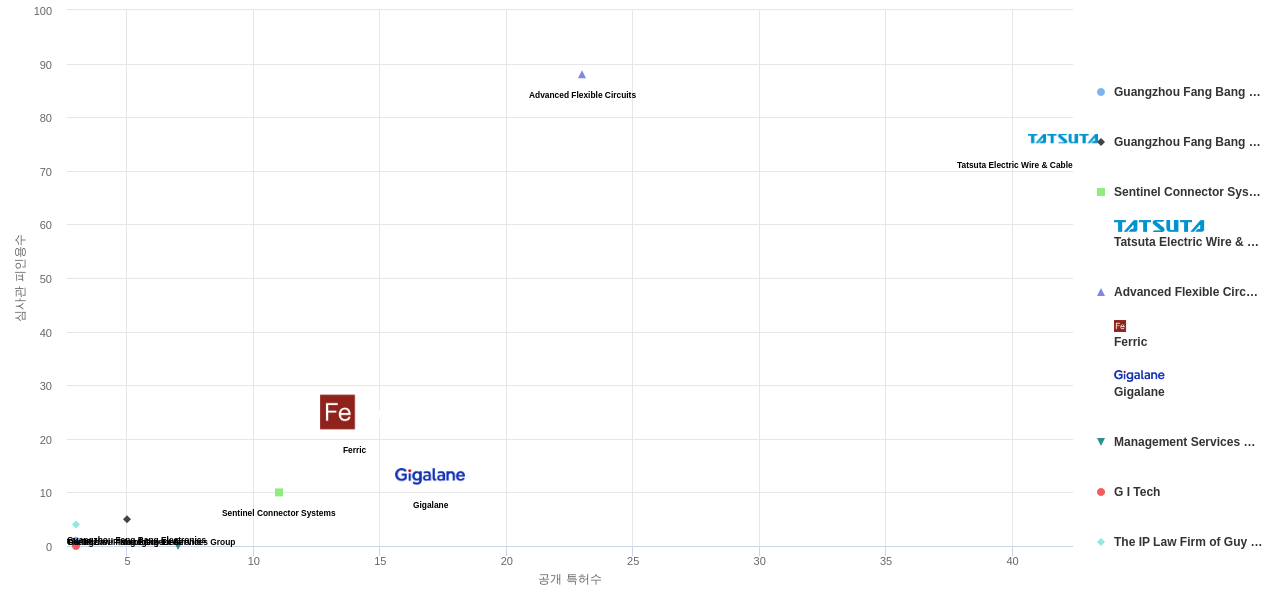
Task: Toggle the Management Services legend label
Action: tap(1184, 442)
